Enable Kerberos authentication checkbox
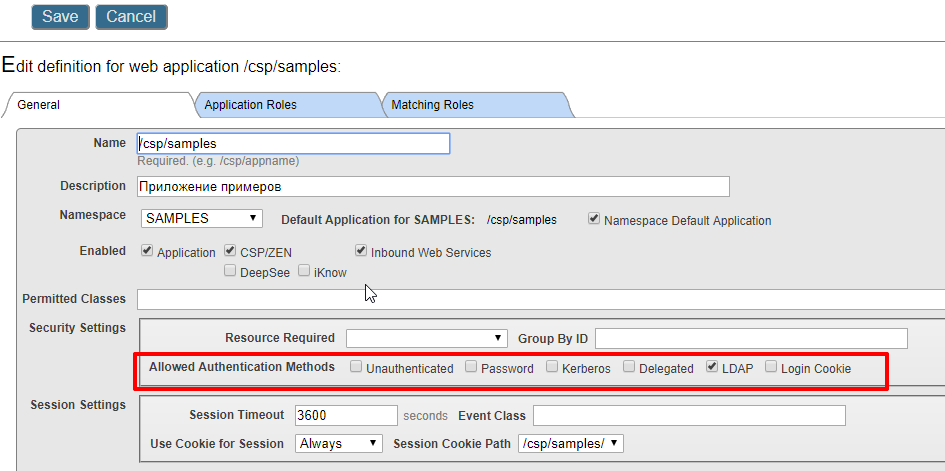 point(552,367)
